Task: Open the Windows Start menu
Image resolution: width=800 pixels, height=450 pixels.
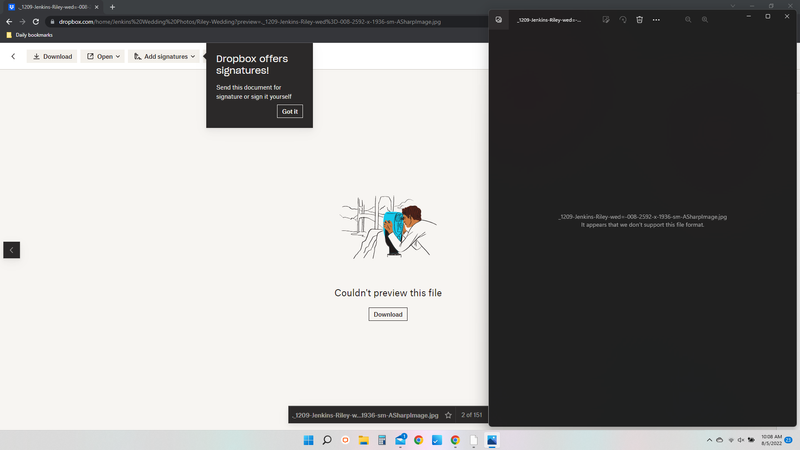Action: 308,440
